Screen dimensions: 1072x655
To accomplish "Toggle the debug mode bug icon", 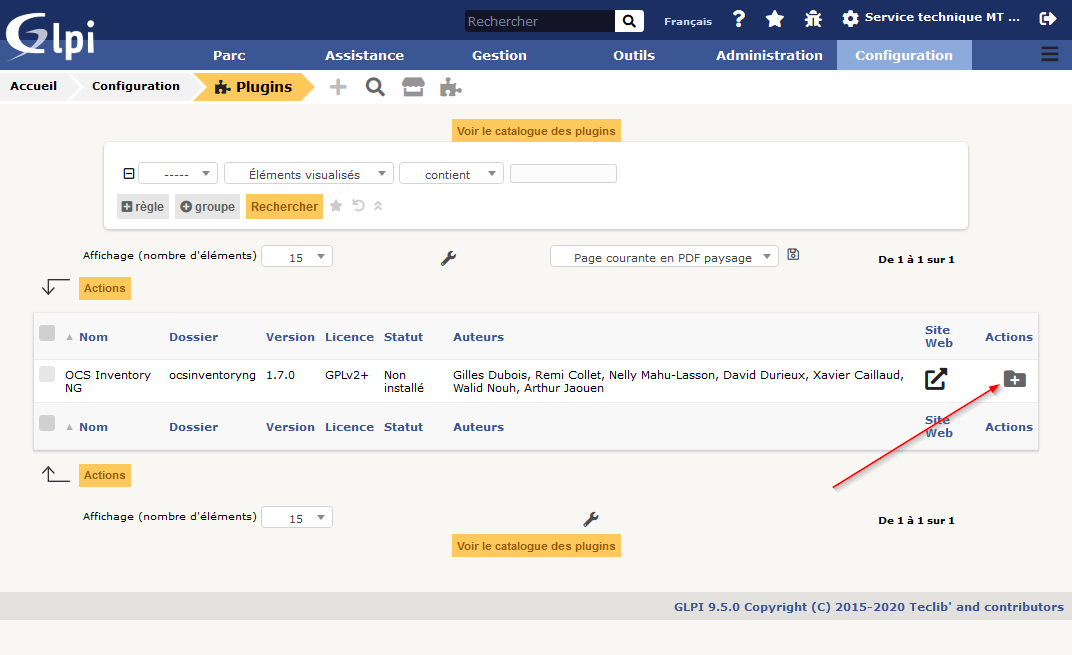I will tap(813, 19).
